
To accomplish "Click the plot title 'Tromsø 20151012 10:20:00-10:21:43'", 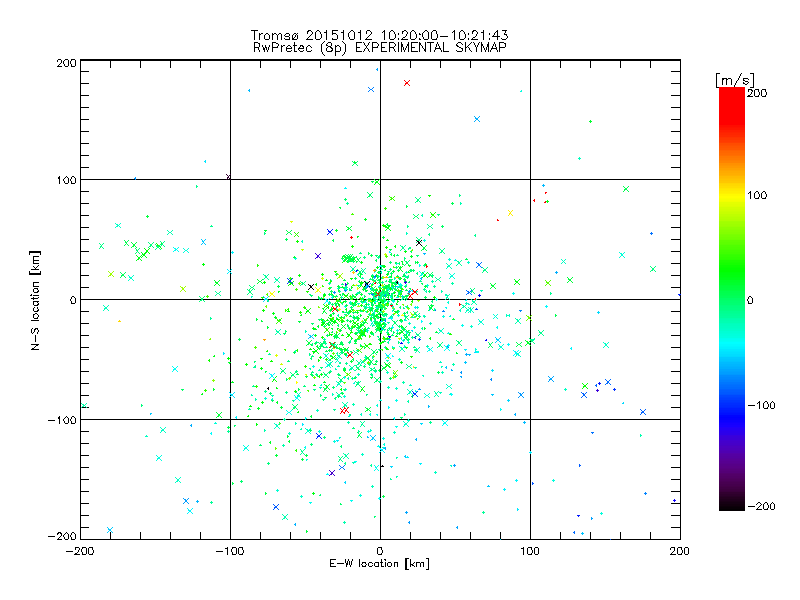I will tap(379, 35).
